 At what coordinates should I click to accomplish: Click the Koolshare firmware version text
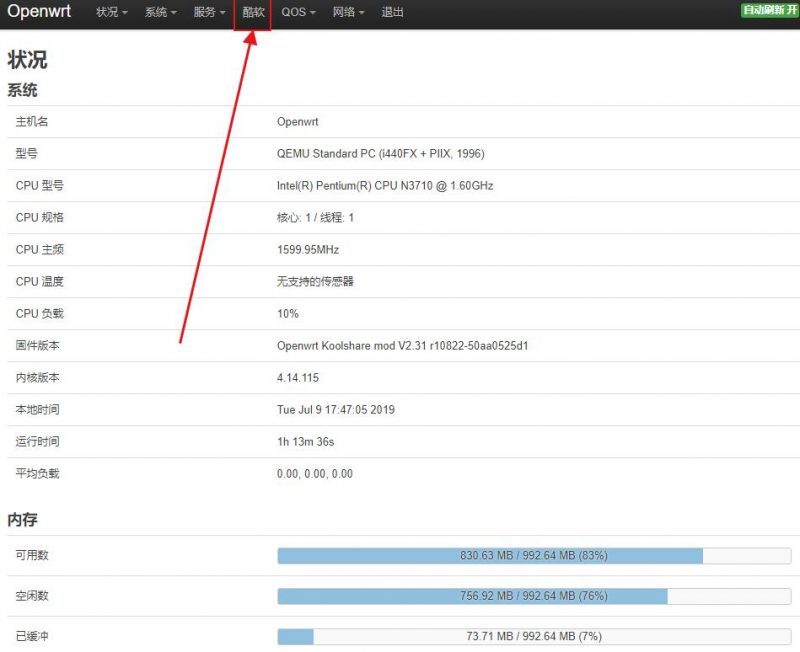point(402,346)
